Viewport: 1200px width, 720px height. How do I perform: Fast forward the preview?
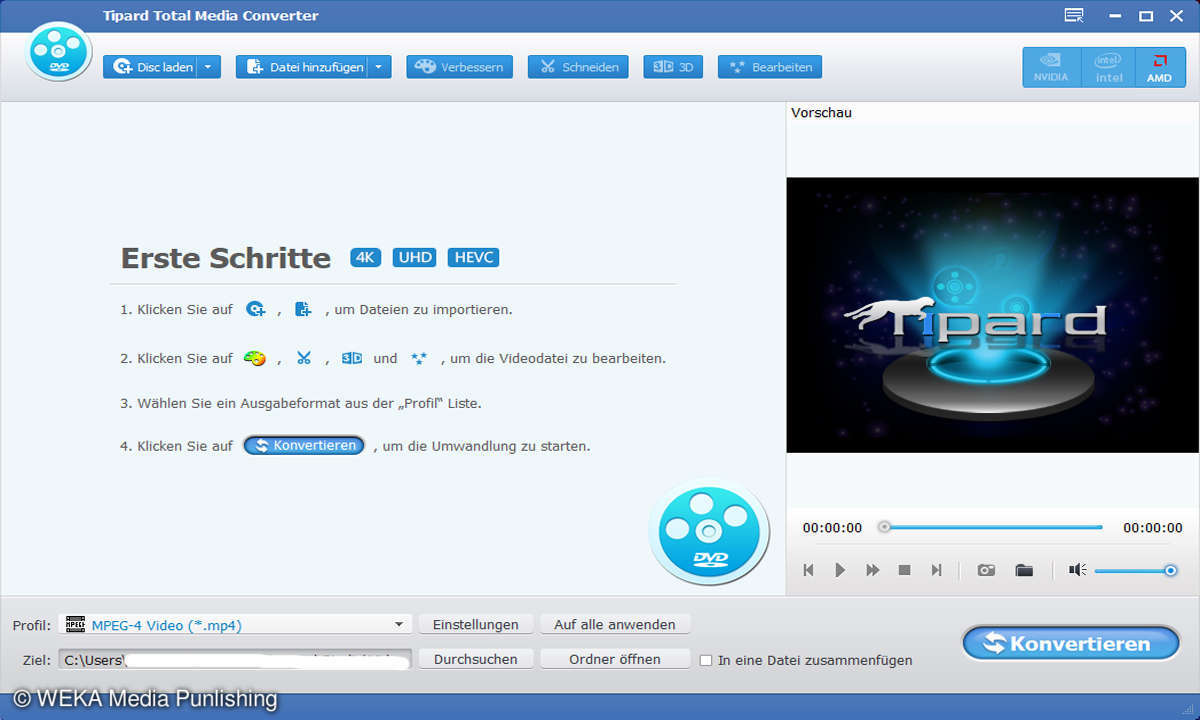pos(872,570)
